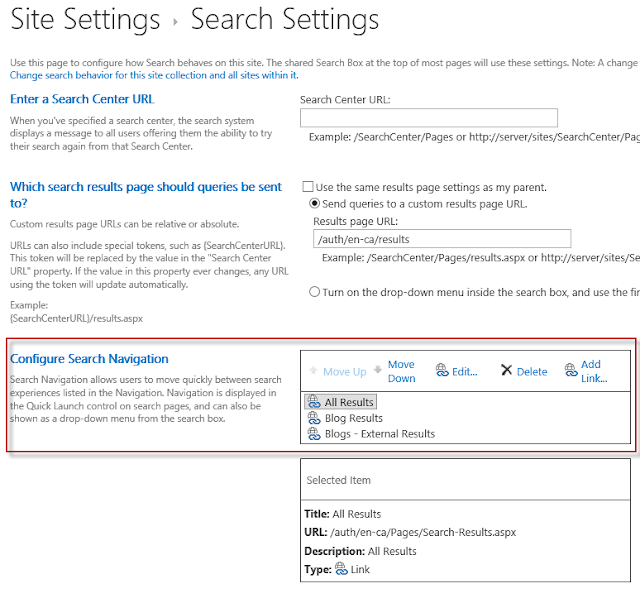Click the {SearchCenterURL}/results.aspx example text

76,318
